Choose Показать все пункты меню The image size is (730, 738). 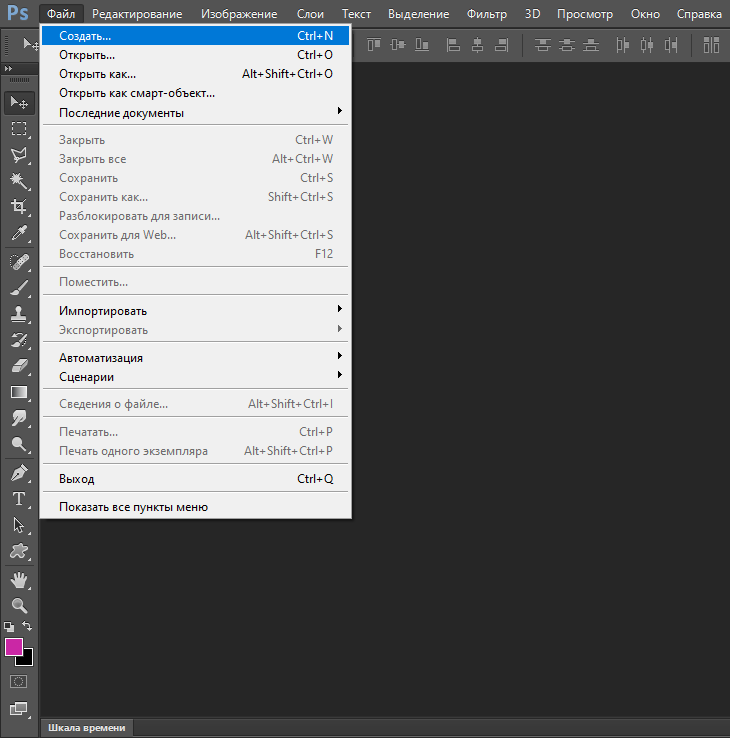(195, 507)
